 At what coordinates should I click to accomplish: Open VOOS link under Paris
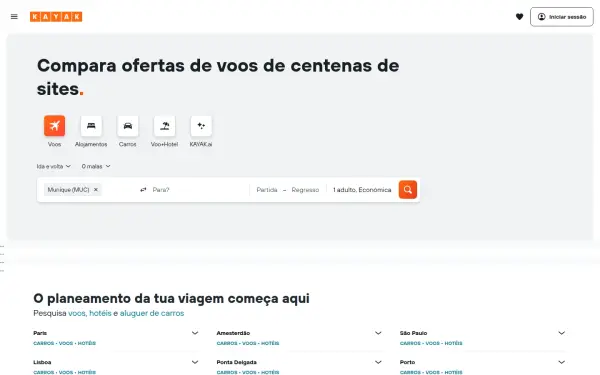pyautogui.click(x=66, y=344)
